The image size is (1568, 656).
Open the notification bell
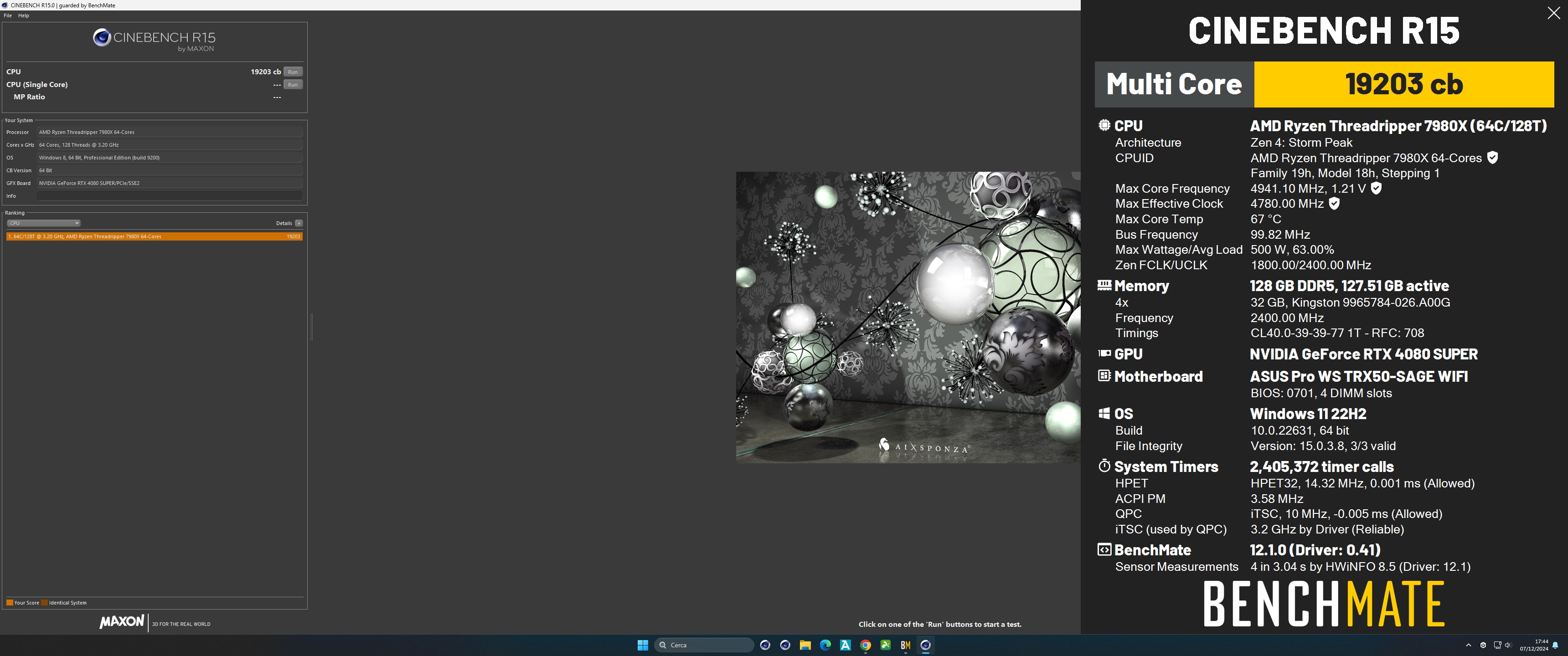[1556, 645]
